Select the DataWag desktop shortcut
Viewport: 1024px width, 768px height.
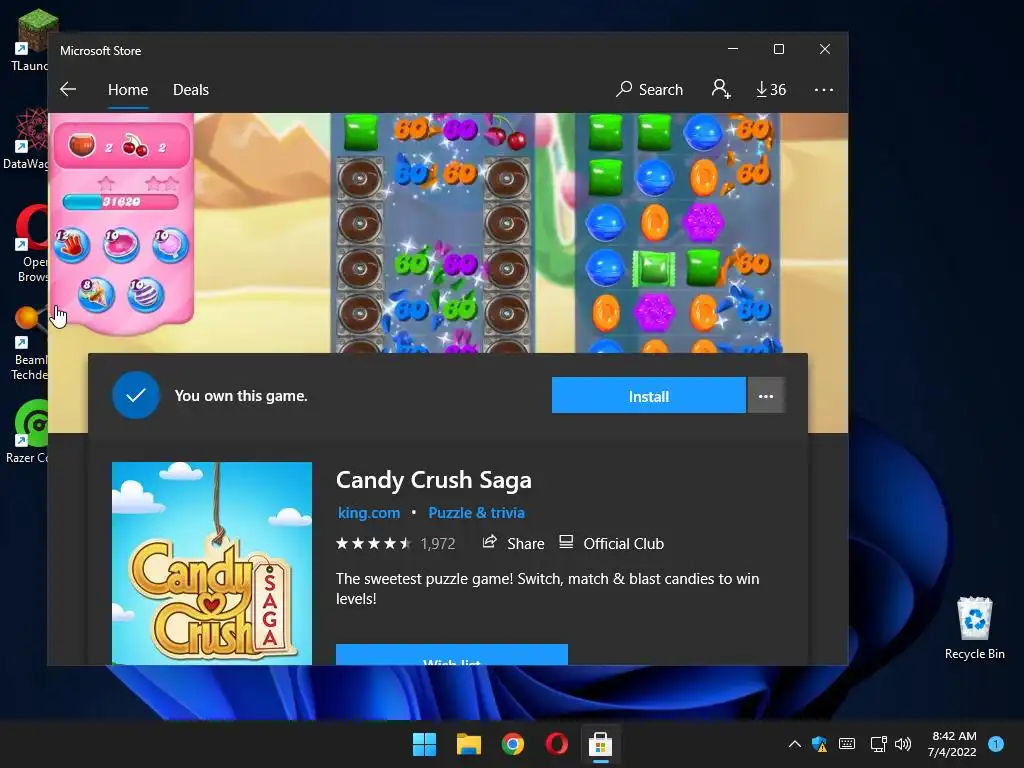26,138
